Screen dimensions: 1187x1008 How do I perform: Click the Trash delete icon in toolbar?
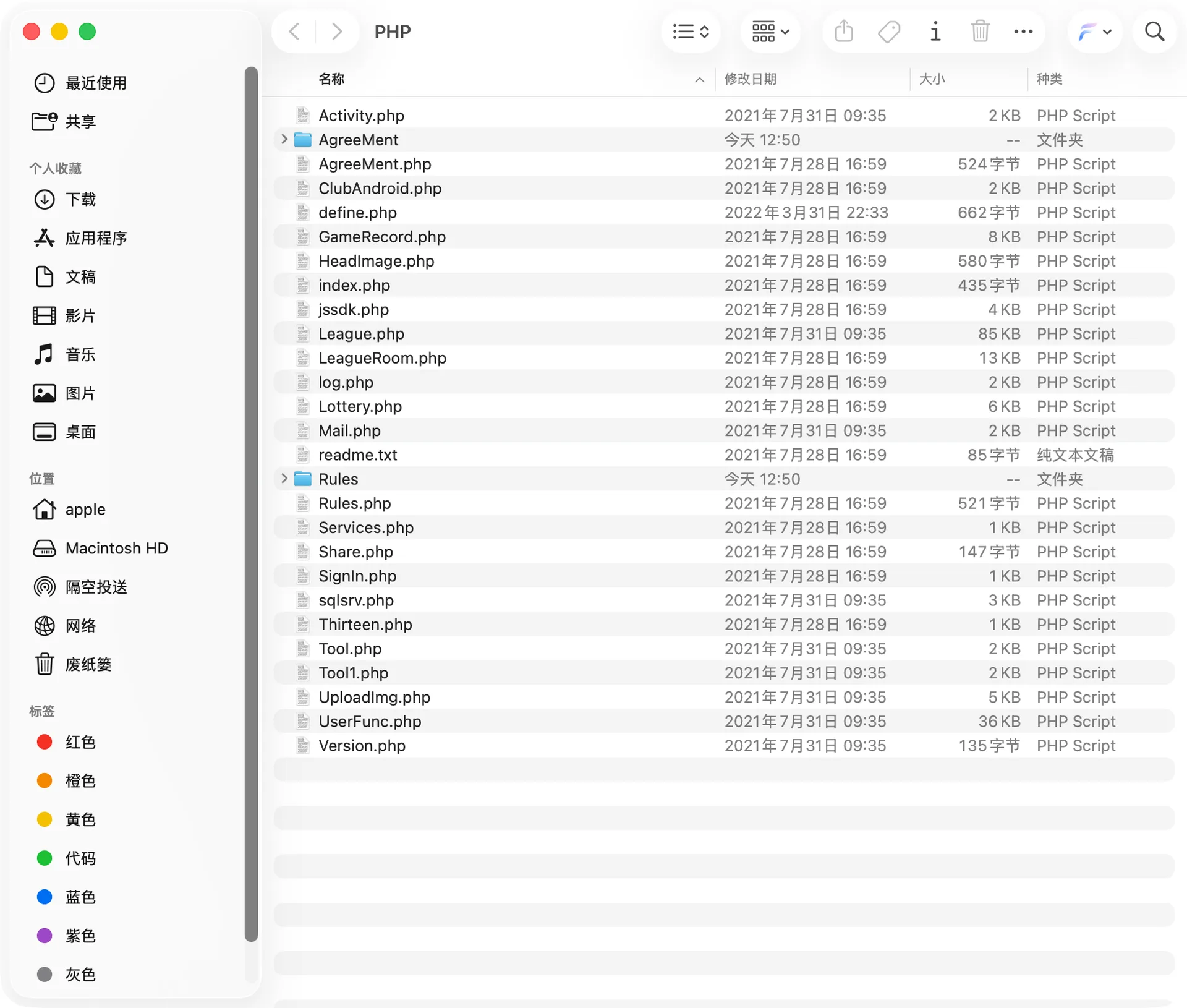click(x=980, y=31)
